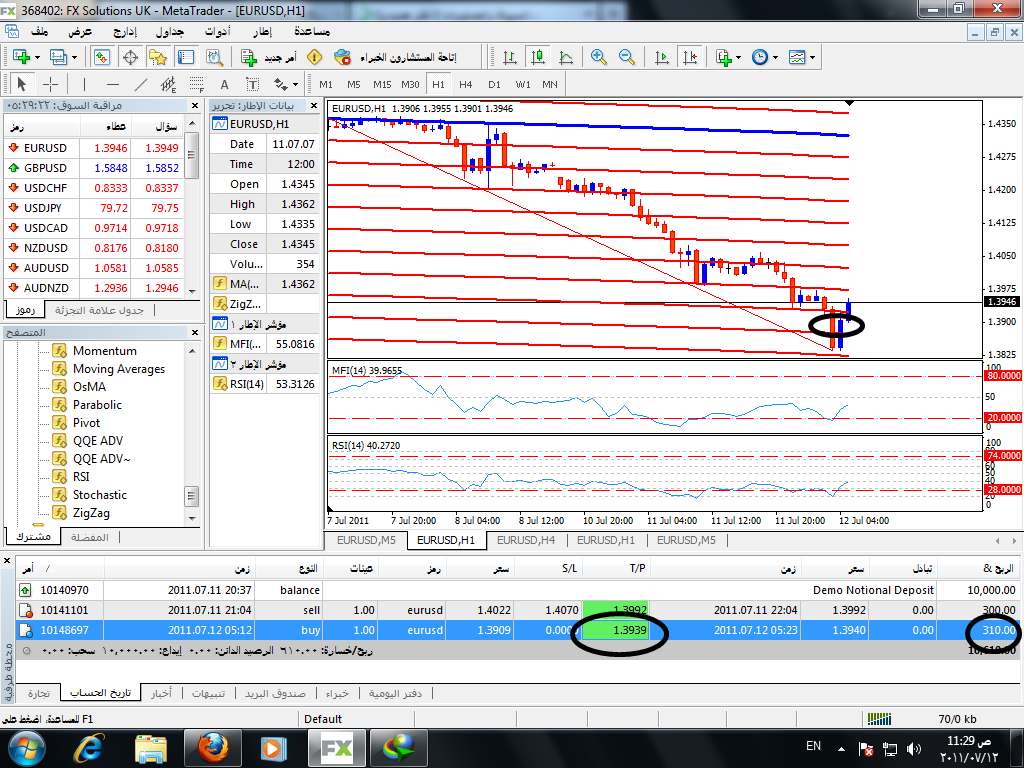
Task: Select the Crosshair tool
Action: click(x=50, y=84)
